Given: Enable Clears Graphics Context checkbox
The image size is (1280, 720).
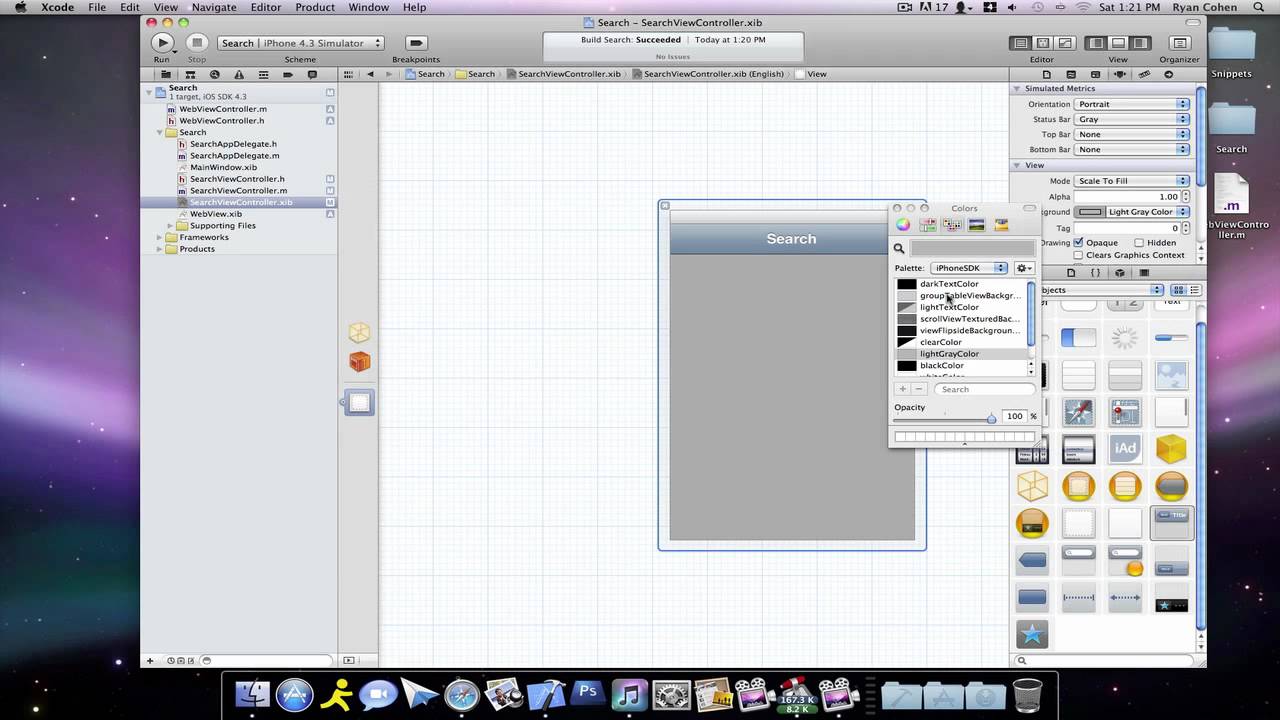Looking at the screenshot, I should point(1078,255).
